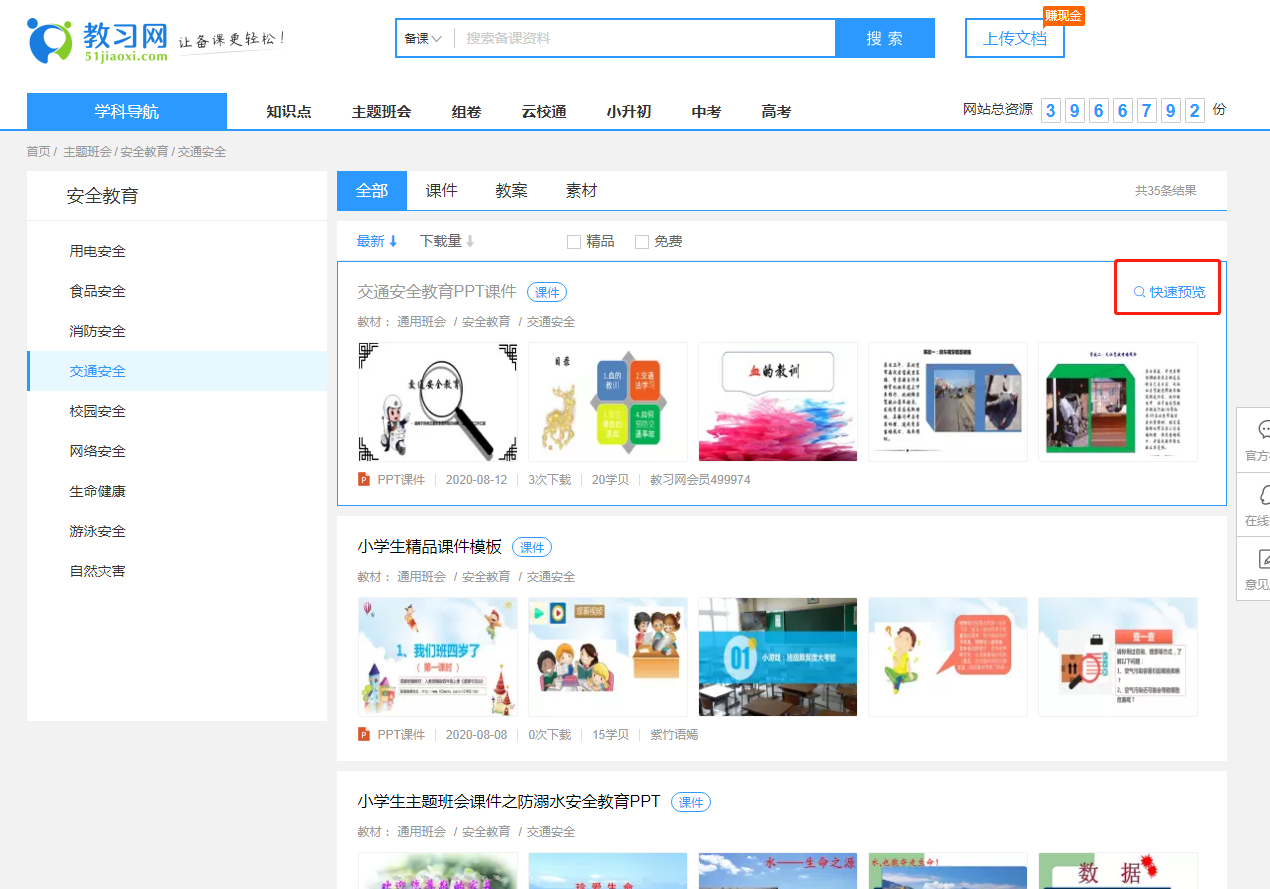Viewport: 1270px width, 889px height.
Task: Open 小升初 navigation item
Action: (x=629, y=112)
